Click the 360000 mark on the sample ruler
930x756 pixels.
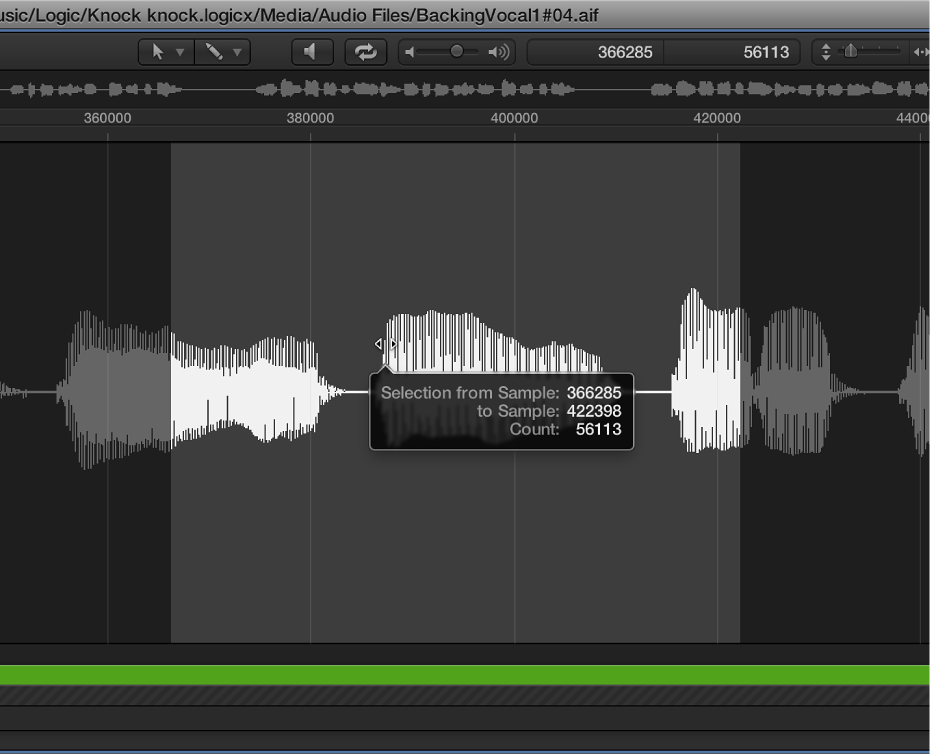click(x=107, y=118)
